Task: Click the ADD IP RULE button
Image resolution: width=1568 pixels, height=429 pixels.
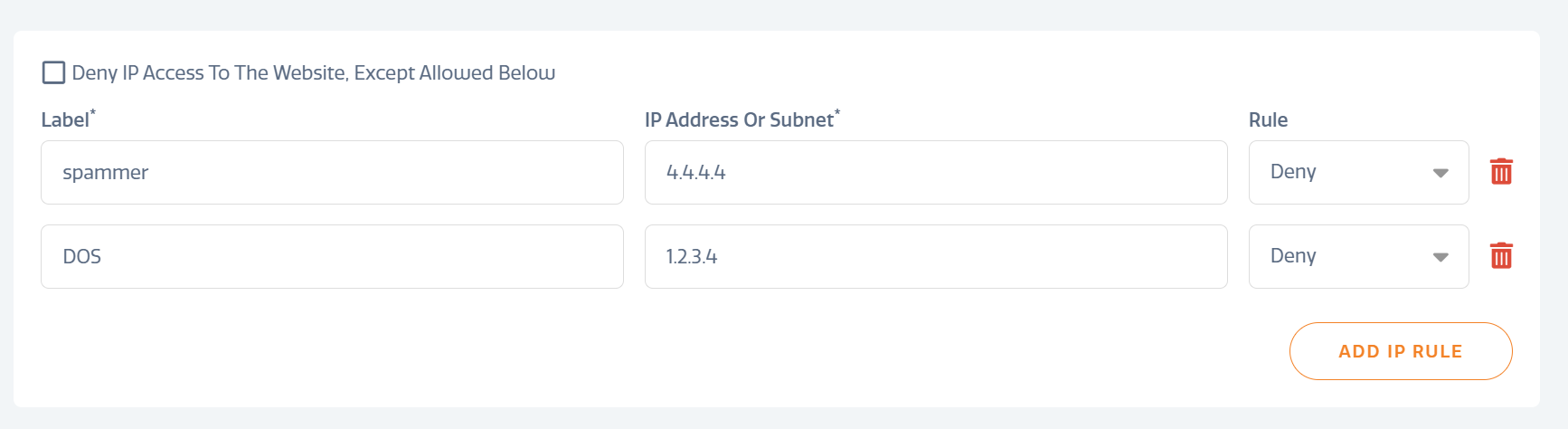Action: point(1401,351)
